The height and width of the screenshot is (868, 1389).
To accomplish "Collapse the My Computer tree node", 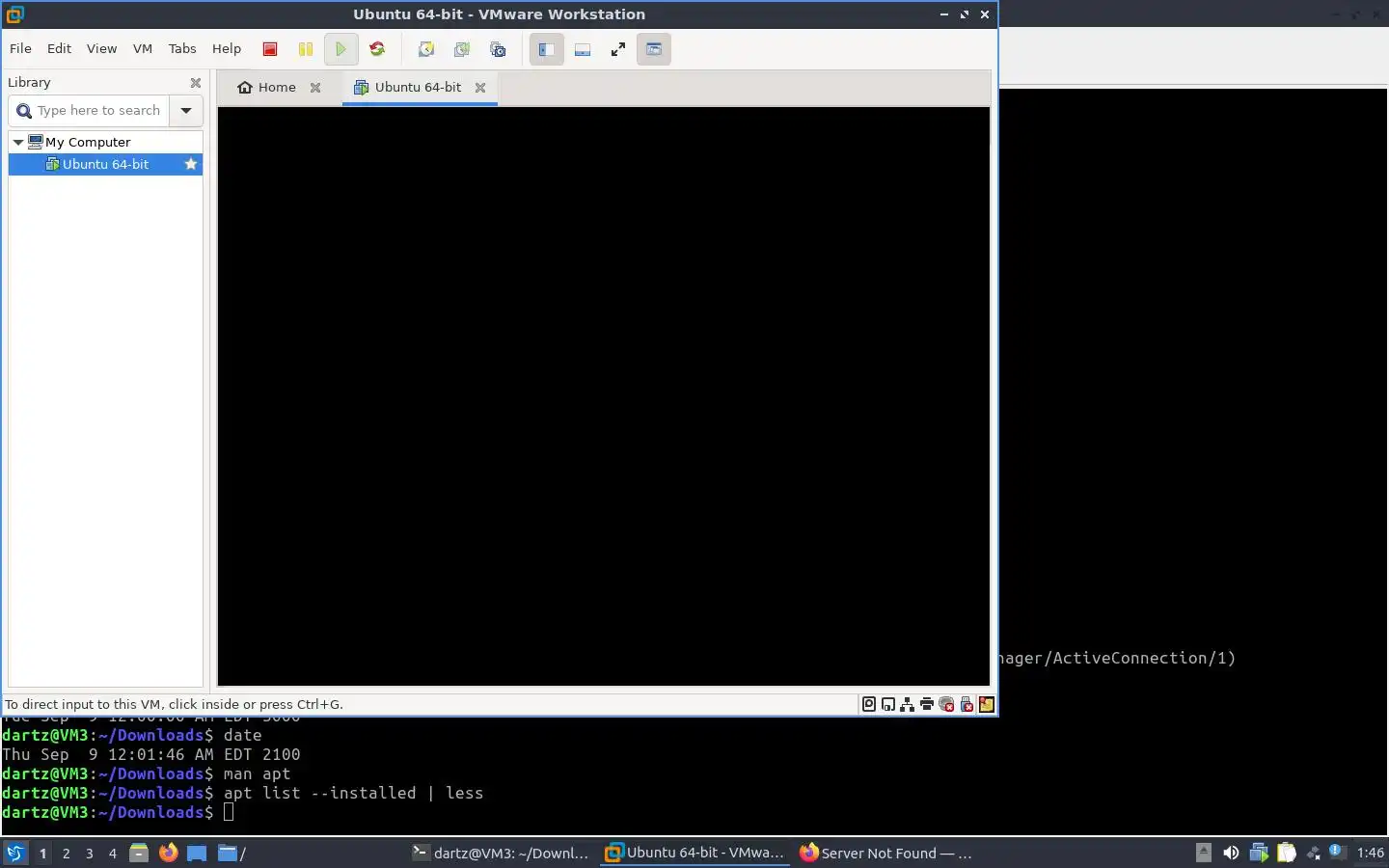I will [17, 142].
